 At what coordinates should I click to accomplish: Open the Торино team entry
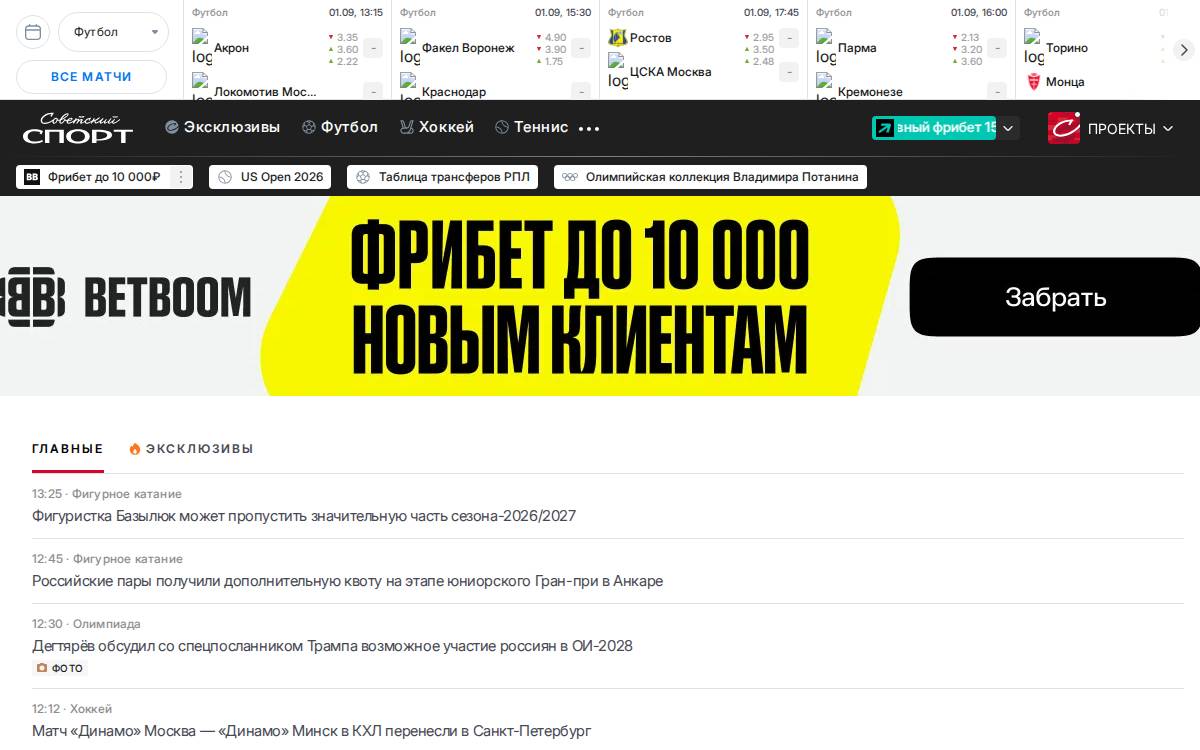[x=1066, y=48]
